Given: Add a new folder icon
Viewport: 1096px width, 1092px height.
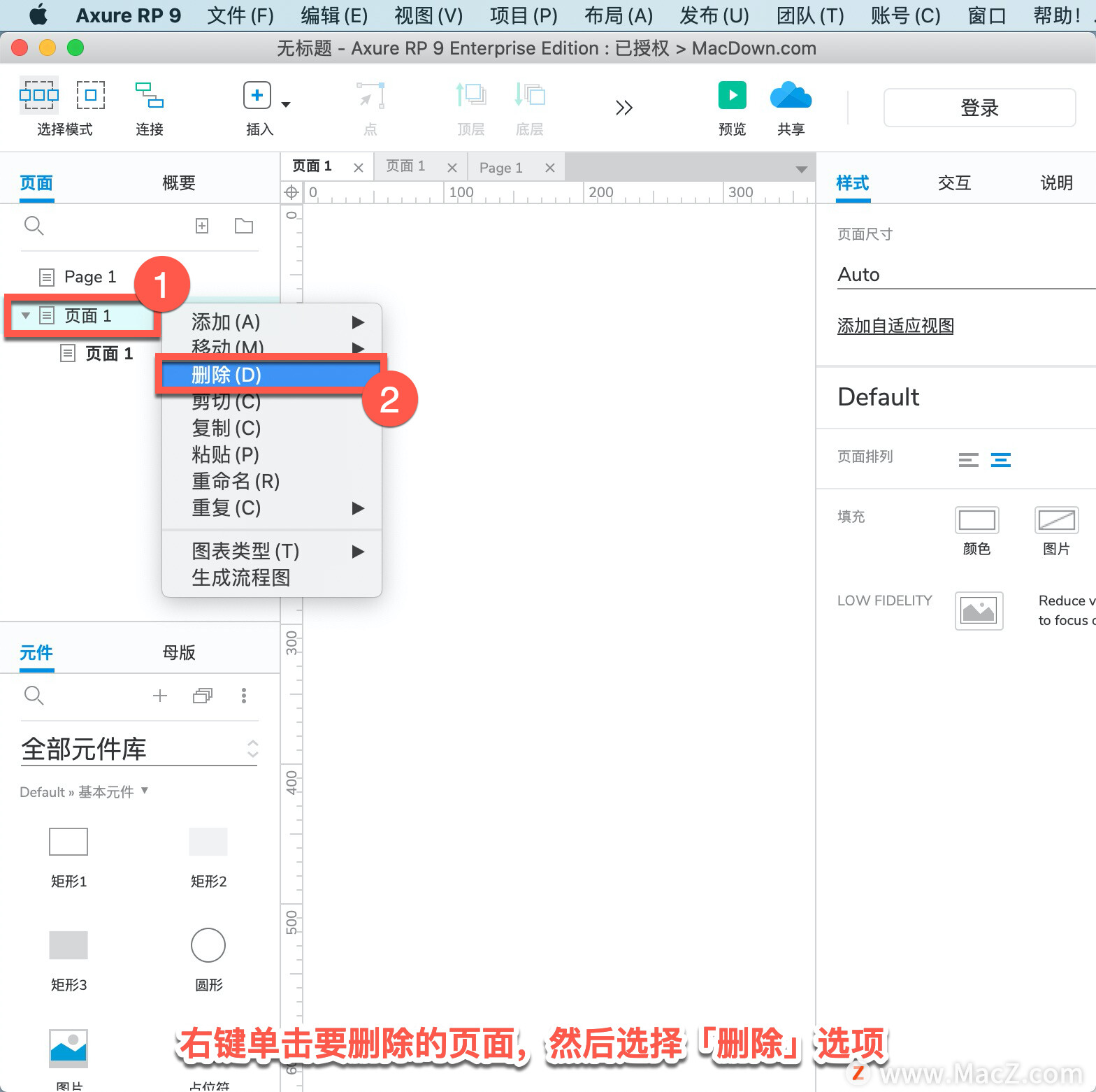Looking at the screenshot, I should tap(244, 226).
